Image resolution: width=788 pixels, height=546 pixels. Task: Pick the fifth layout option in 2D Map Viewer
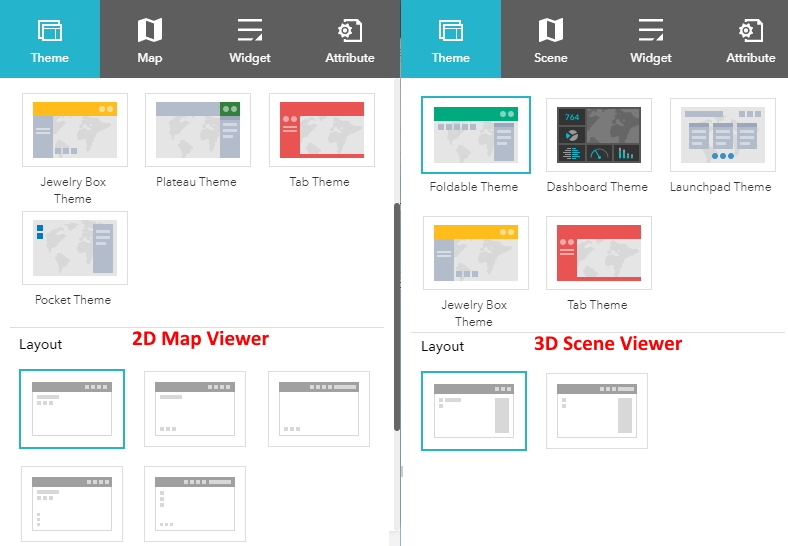(x=195, y=504)
